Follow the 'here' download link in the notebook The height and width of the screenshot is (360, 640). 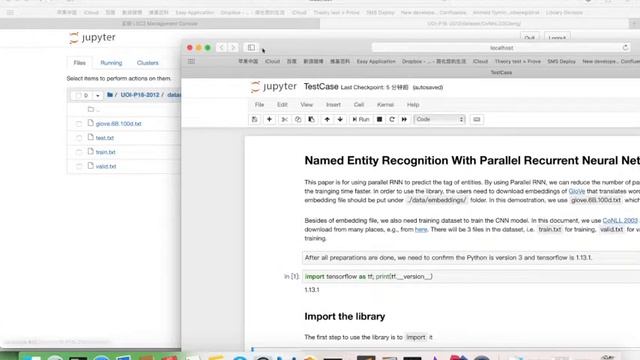point(421,229)
